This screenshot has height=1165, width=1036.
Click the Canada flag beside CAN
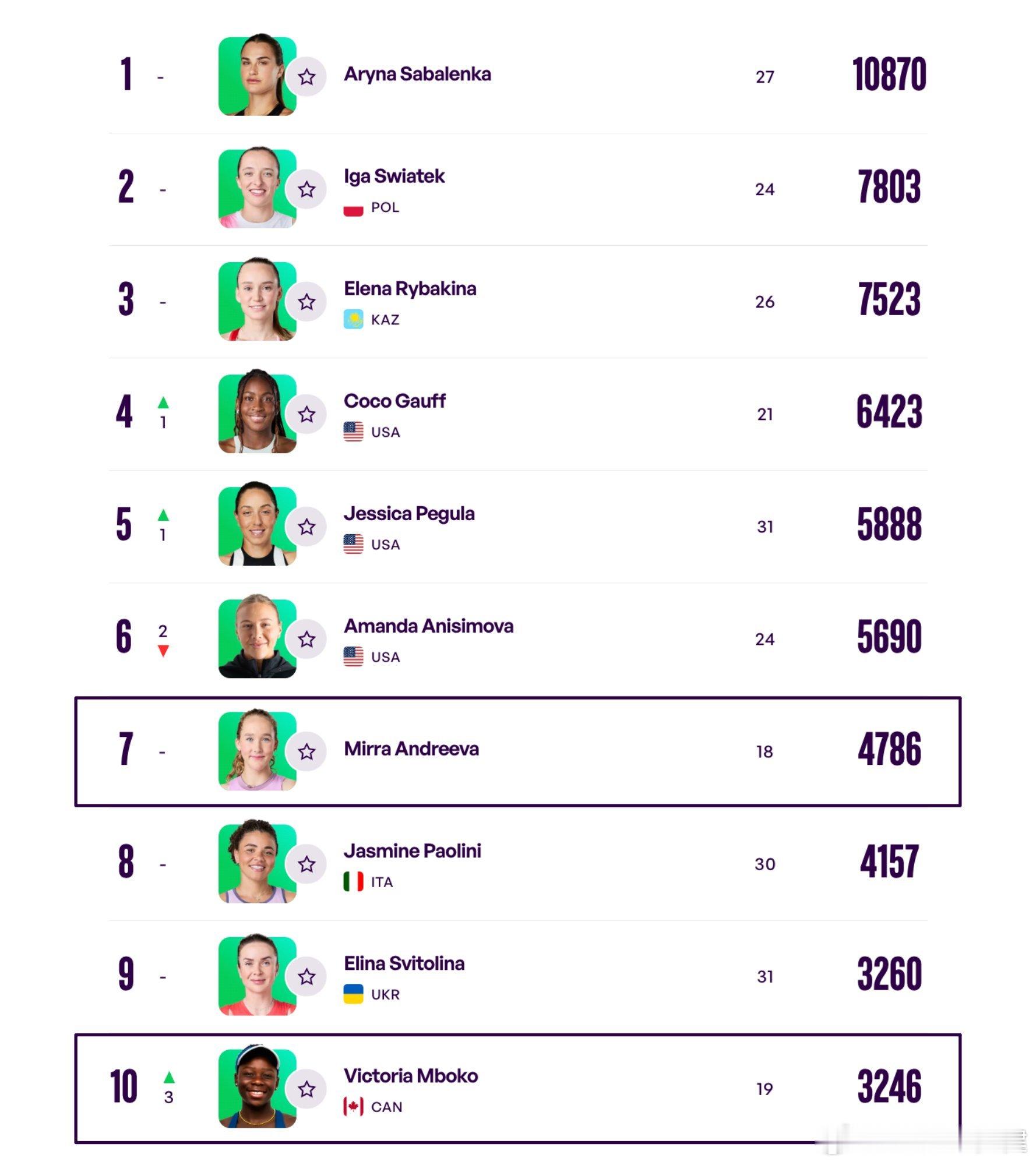pyautogui.click(x=353, y=1106)
